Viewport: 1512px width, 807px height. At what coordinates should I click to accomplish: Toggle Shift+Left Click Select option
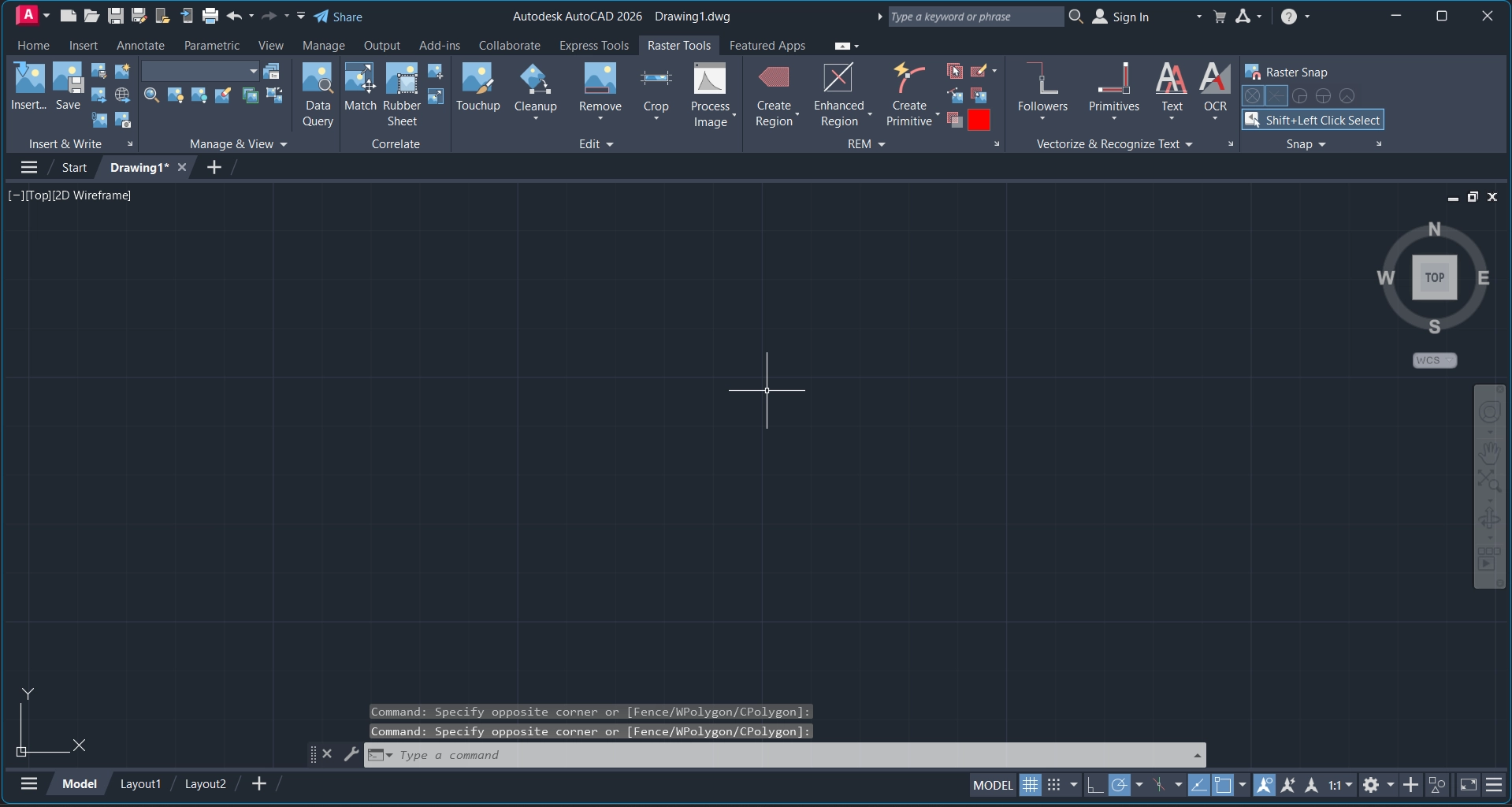tap(1313, 121)
